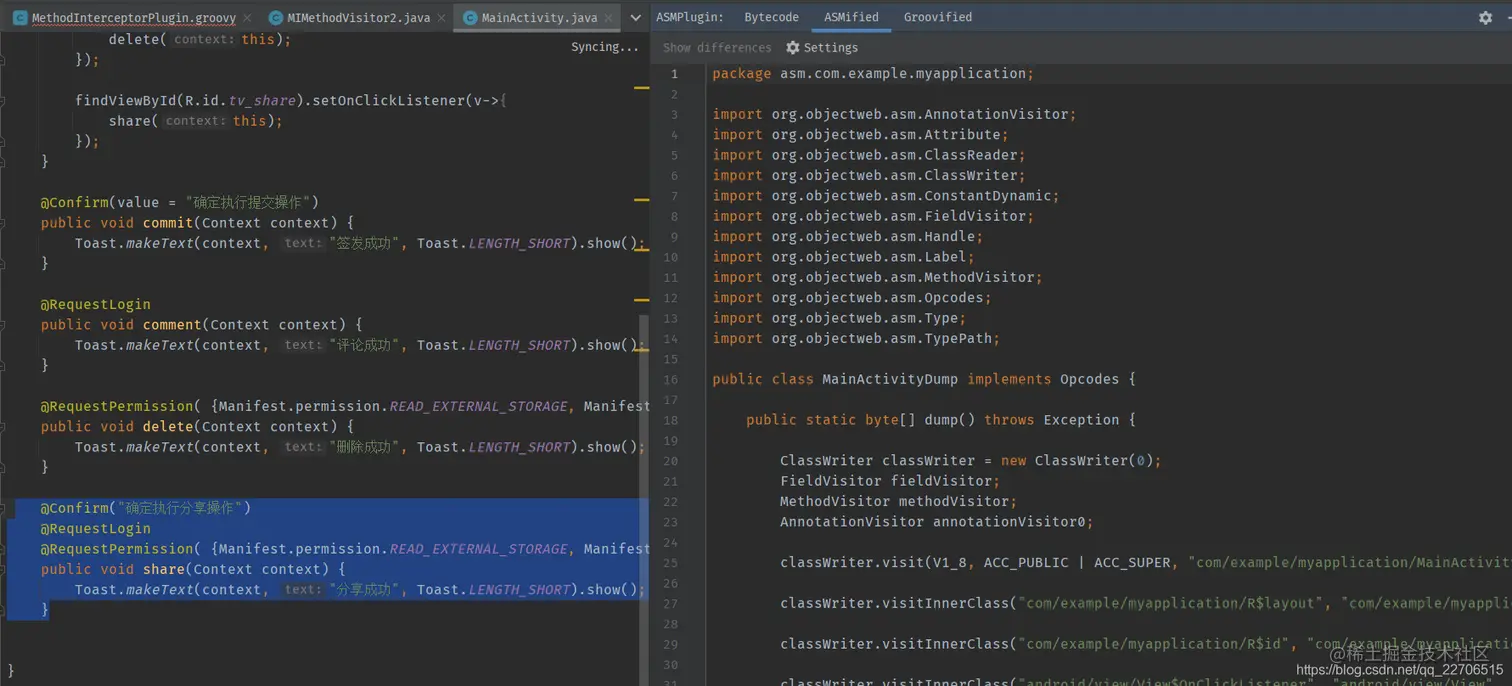Image resolution: width=1512 pixels, height=686 pixels.
Task: Click the @Confirm(value = ...) annotation
Action: [x=180, y=202]
